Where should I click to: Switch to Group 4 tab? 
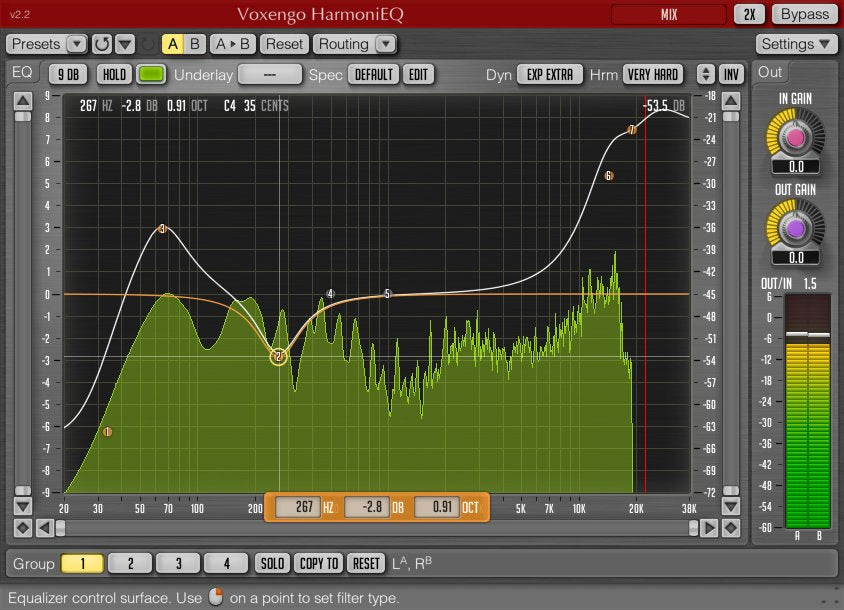pyautogui.click(x=226, y=564)
